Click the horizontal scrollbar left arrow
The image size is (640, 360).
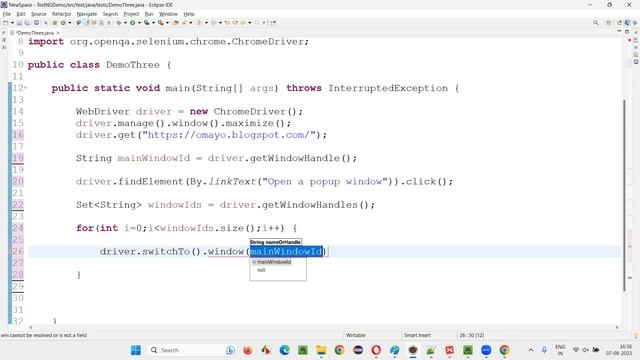pyautogui.click(x=30, y=327)
